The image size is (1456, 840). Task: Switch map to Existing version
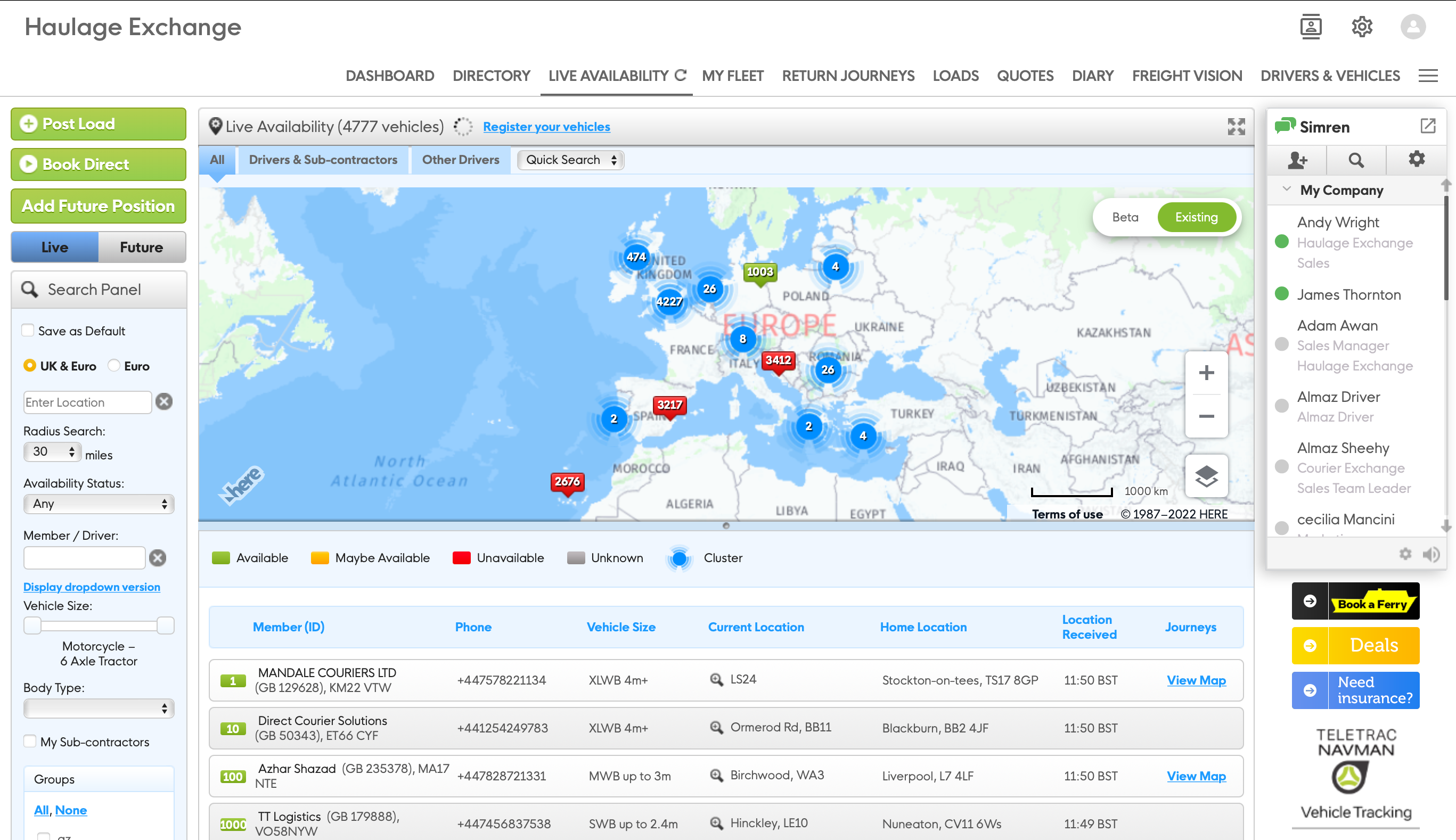coord(1196,217)
